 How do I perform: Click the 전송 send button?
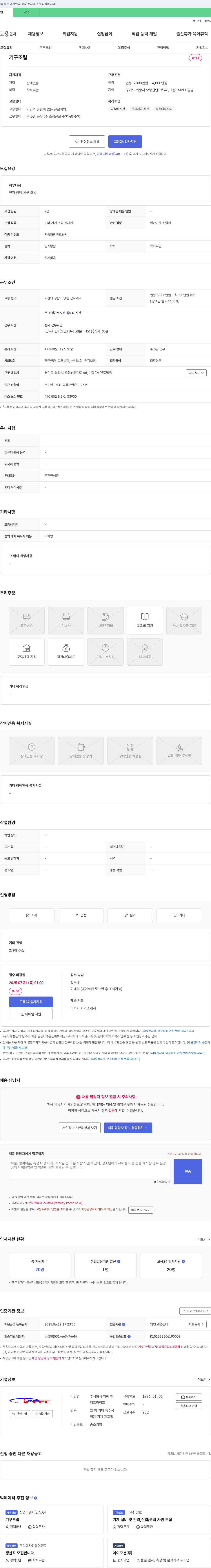pyautogui.click(x=188, y=1171)
